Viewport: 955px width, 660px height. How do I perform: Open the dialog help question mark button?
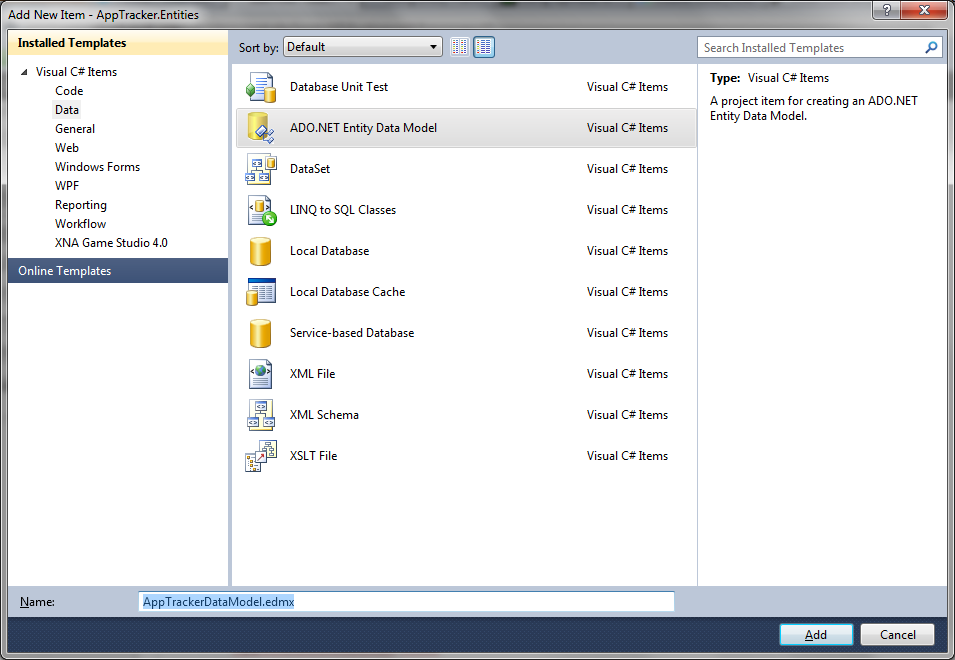click(x=886, y=10)
